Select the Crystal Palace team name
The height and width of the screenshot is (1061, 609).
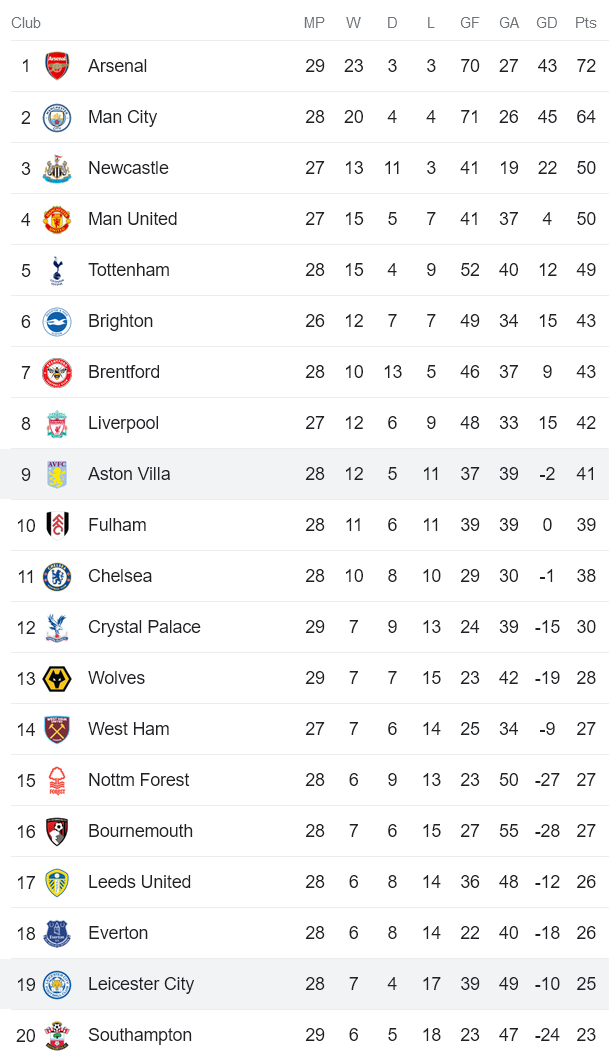coord(144,627)
